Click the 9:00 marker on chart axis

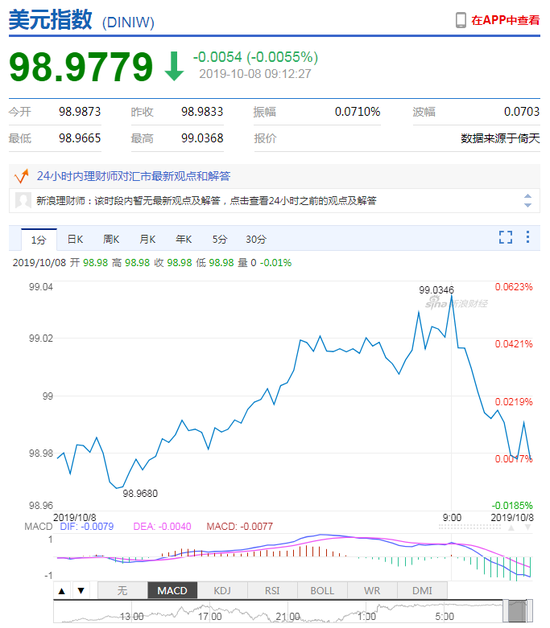coord(452,517)
